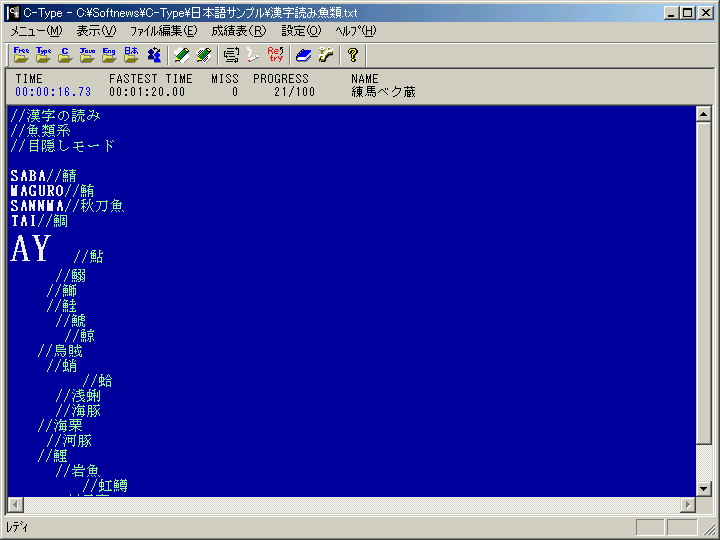
Task: Click the horizontal scrollbar right arrow
Action: click(687, 505)
